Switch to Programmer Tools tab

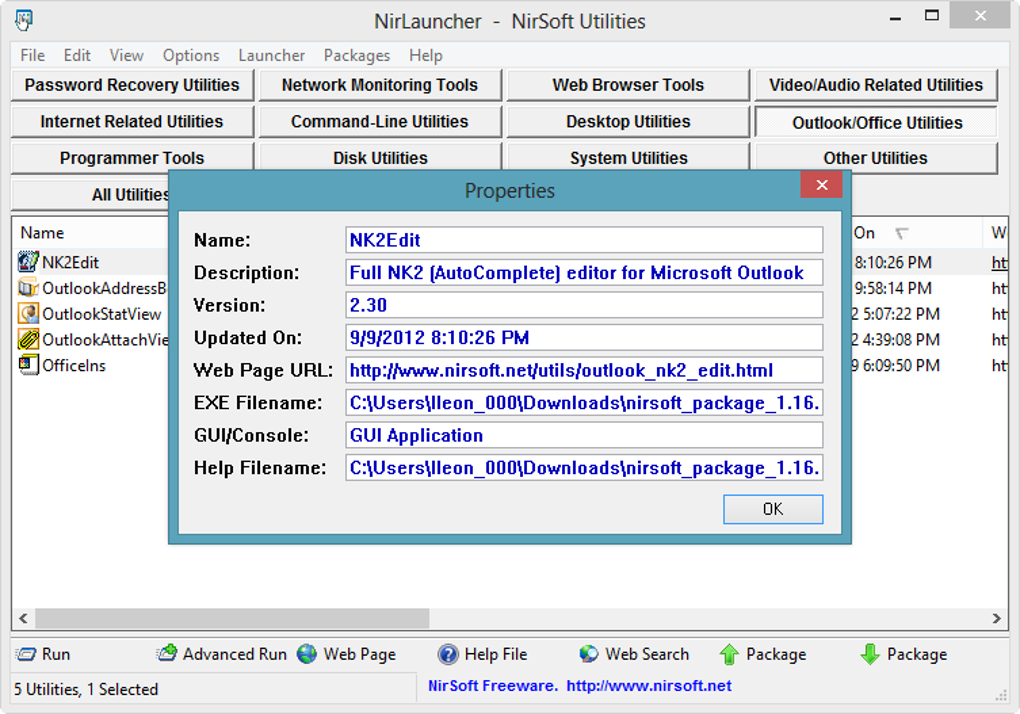click(132, 158)
